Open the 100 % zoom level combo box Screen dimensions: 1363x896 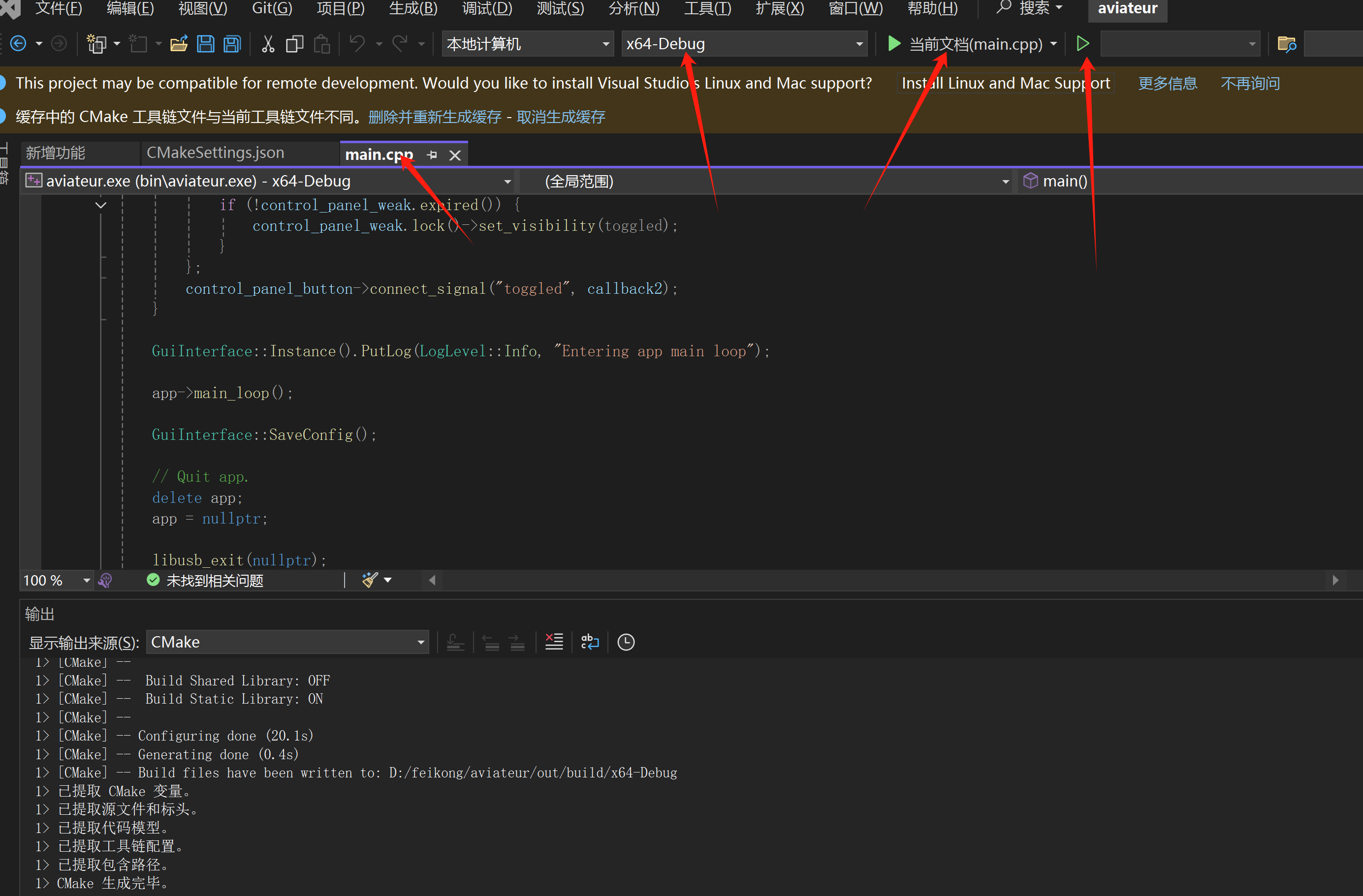click(86, 580)
